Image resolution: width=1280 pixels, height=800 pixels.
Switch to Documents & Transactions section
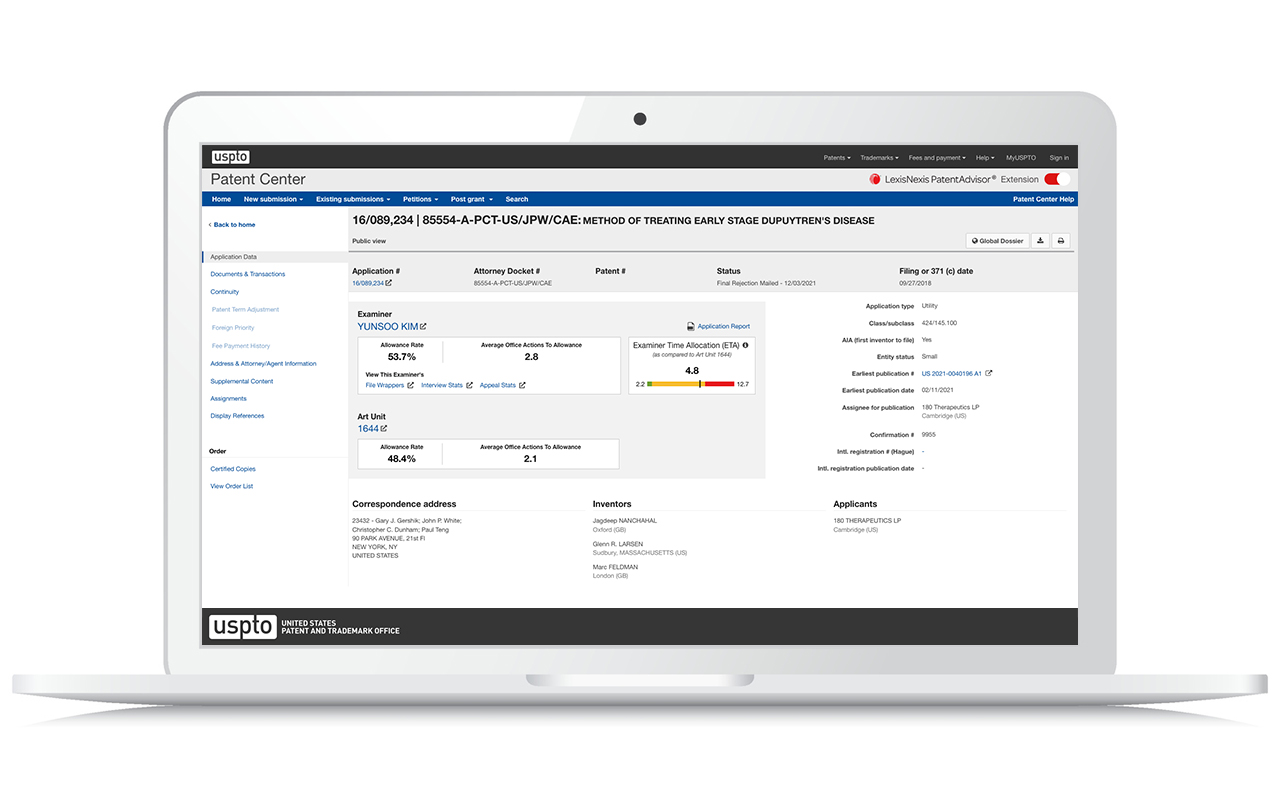tap(245, 274)
